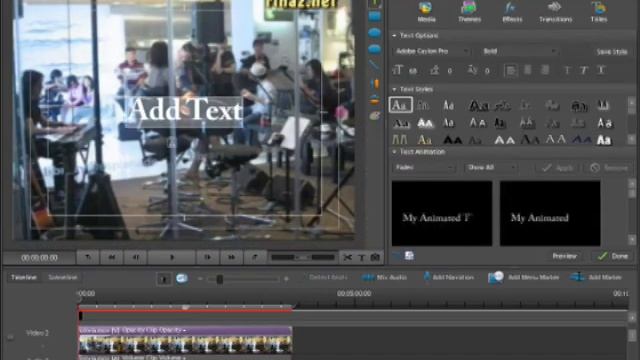Click the Rewind playback button
The image size is (640, 360).
111,257
